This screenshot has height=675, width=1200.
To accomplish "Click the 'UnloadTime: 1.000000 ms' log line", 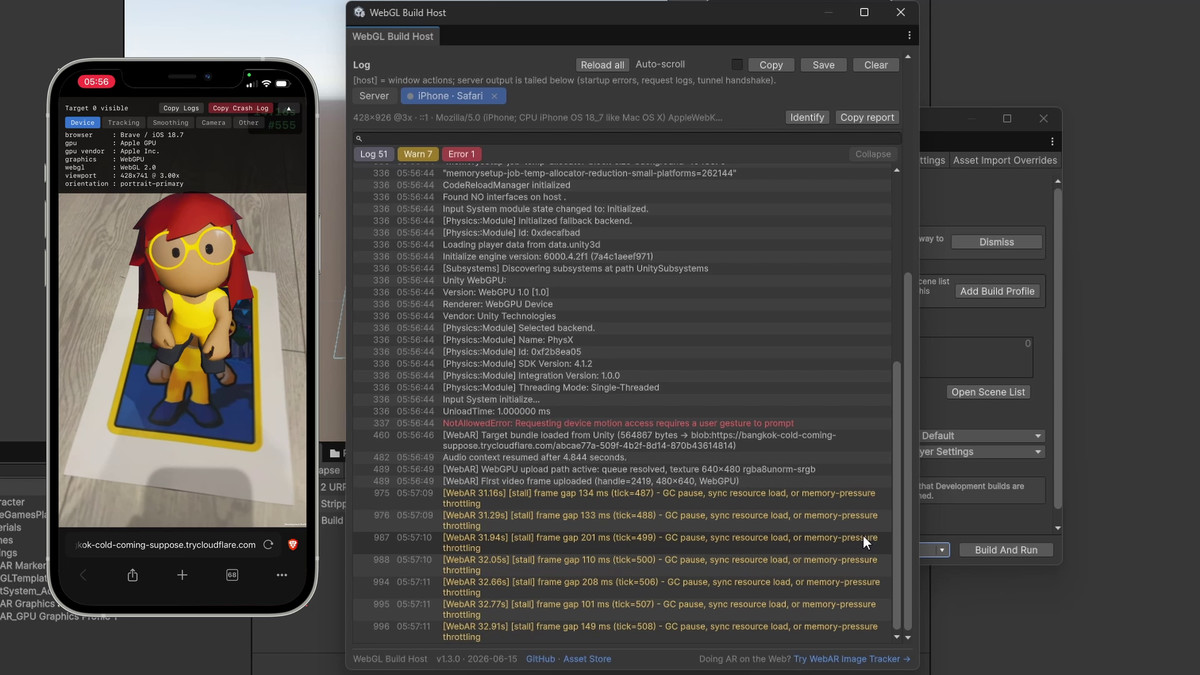I will coord(621,412).
